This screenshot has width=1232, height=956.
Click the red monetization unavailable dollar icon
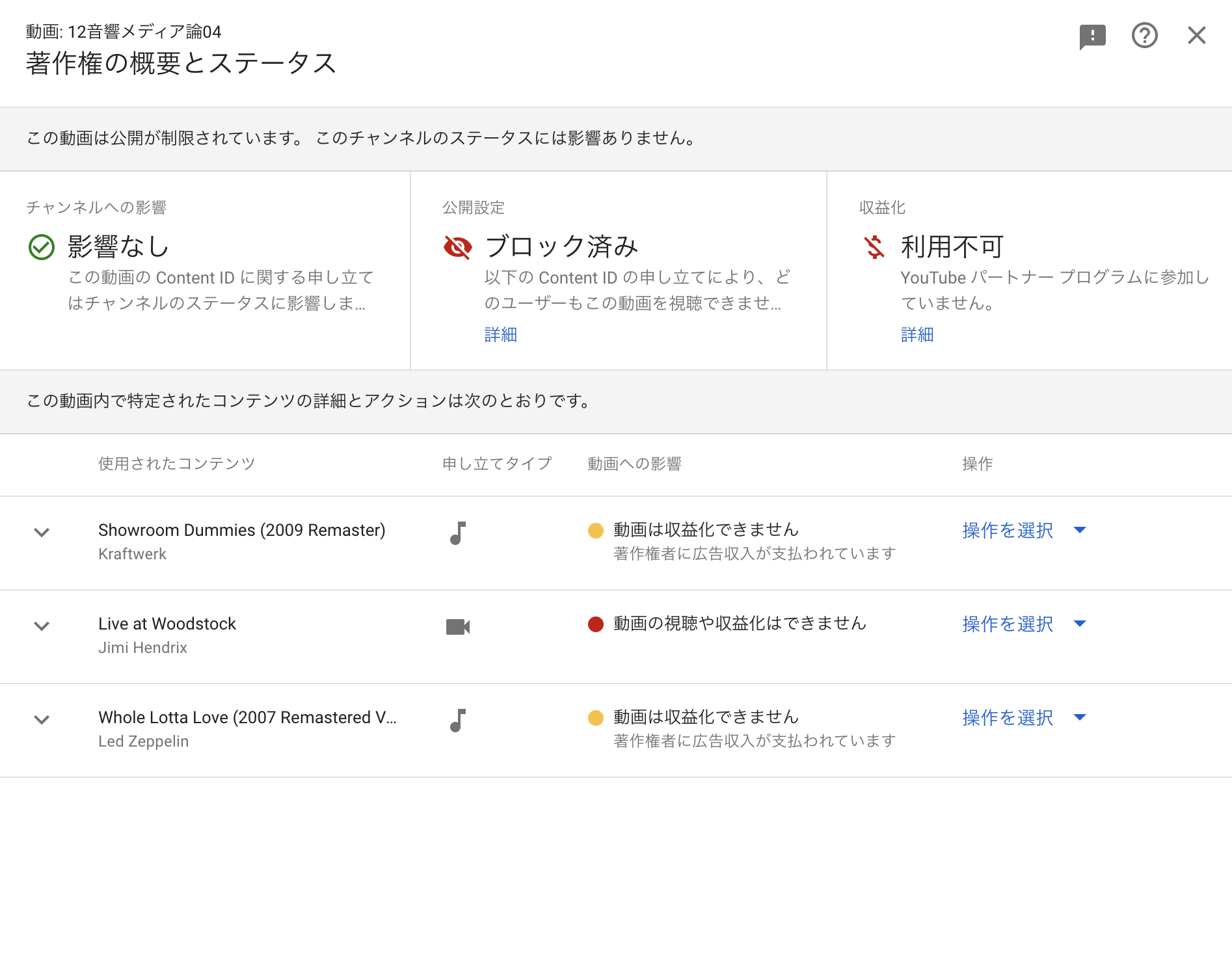tap(874, 247)
